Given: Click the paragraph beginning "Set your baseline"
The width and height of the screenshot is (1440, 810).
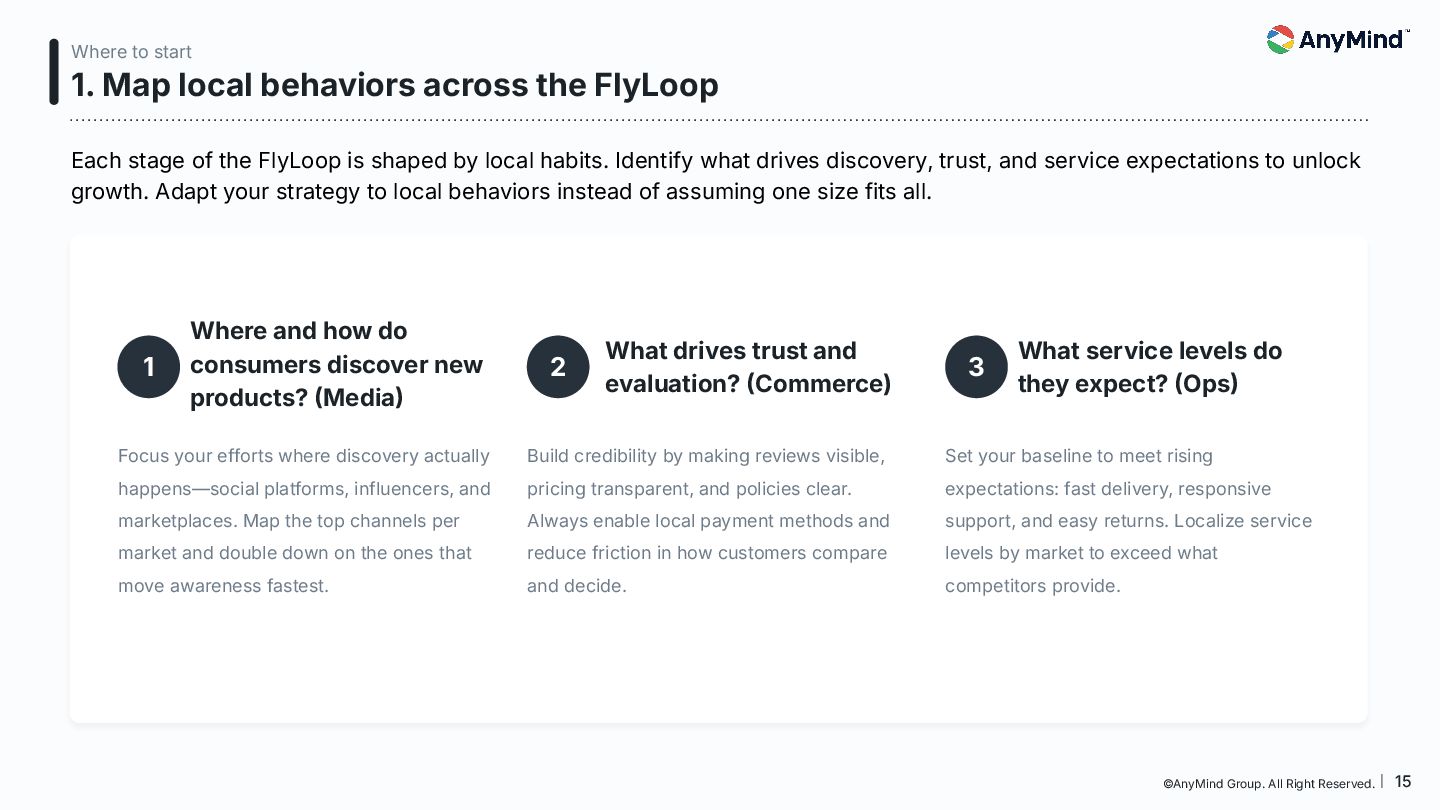Looking at the screenshot, I should 1128,520.
